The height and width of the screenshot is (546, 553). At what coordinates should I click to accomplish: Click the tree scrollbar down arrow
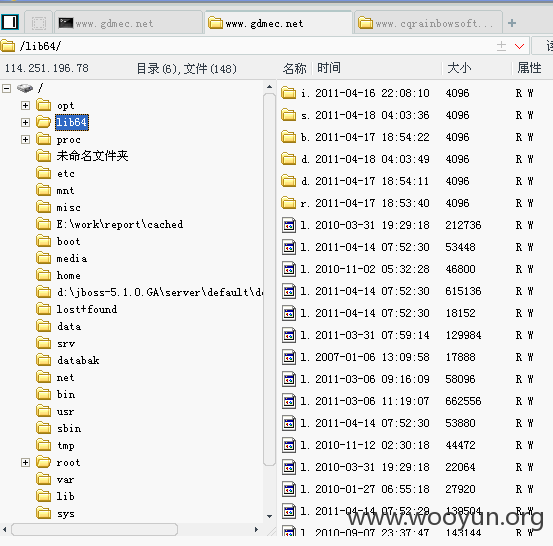pos(269,516)
